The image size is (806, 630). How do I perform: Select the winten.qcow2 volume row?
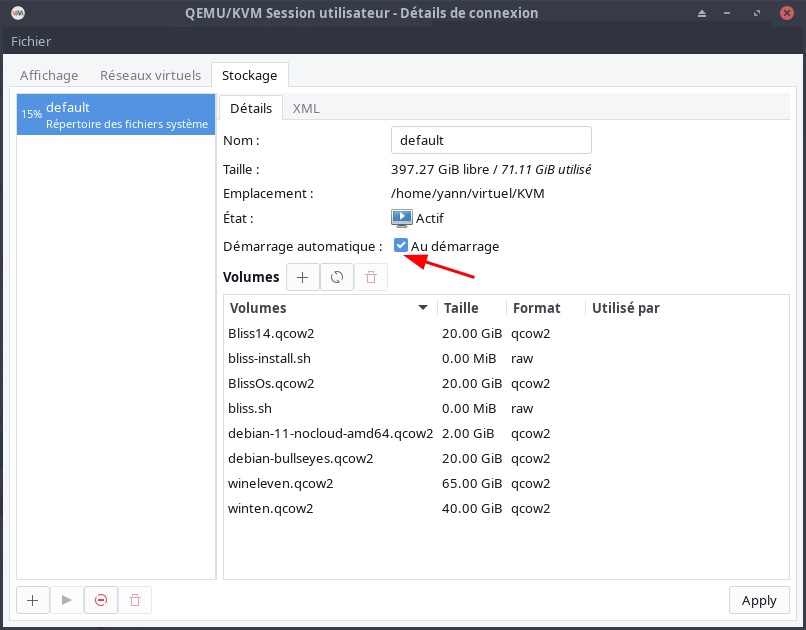coord(271,508)
